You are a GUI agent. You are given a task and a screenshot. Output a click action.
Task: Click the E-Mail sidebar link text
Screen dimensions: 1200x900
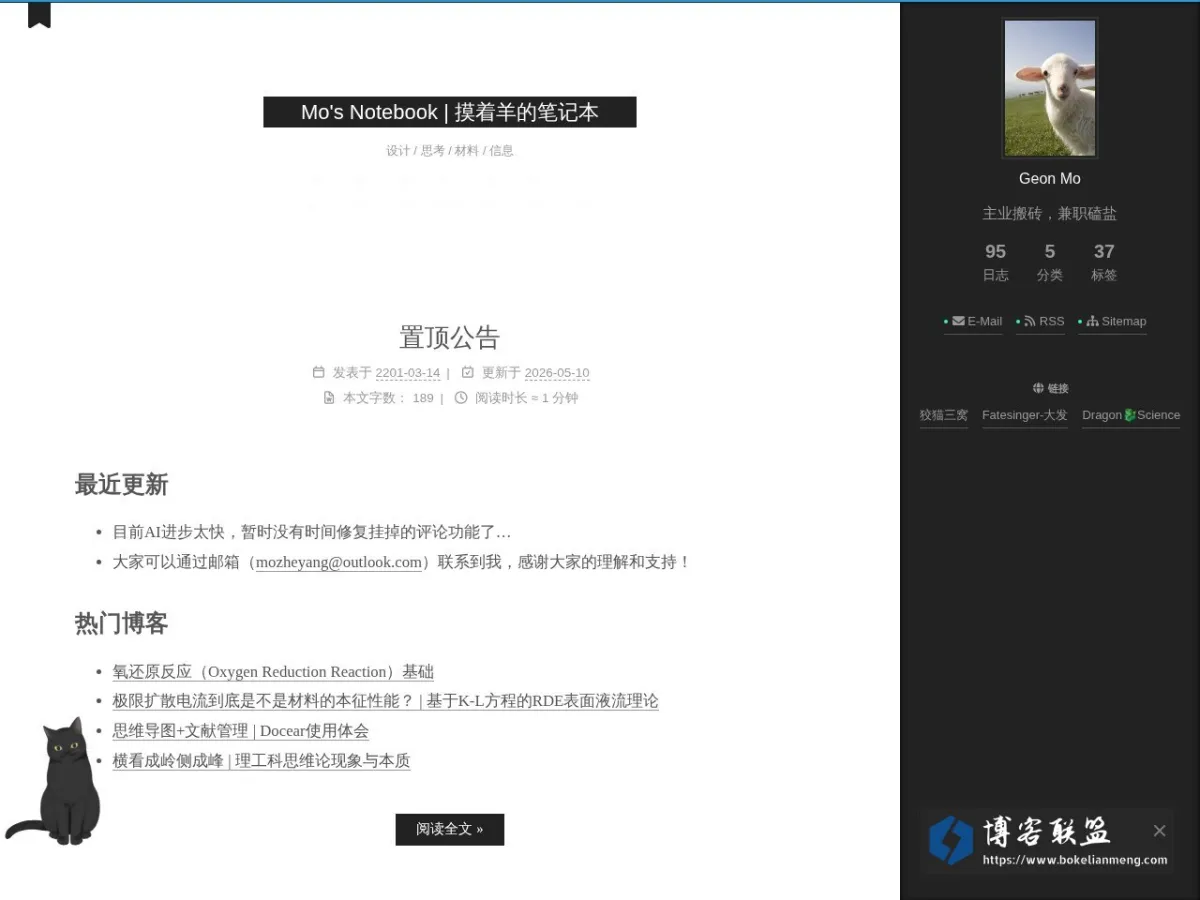(x=985, y=321)
